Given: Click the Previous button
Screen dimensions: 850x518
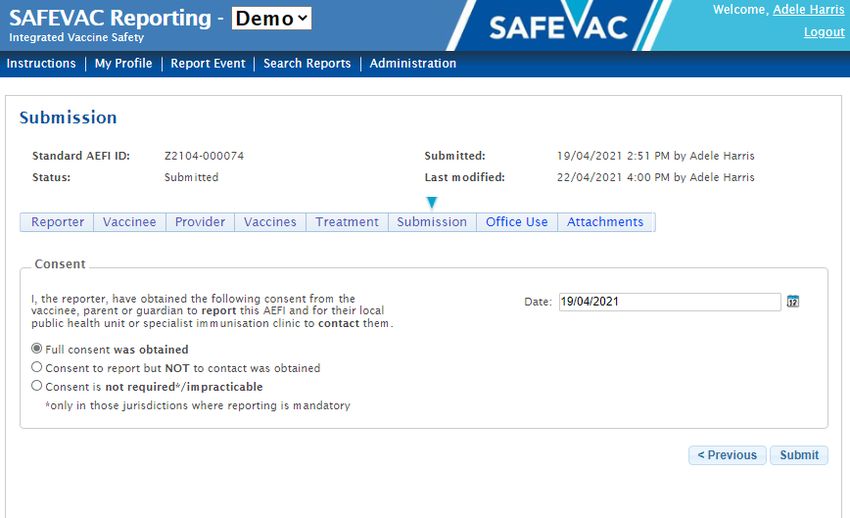Looking at the screenshot, I should click(727, 455).
